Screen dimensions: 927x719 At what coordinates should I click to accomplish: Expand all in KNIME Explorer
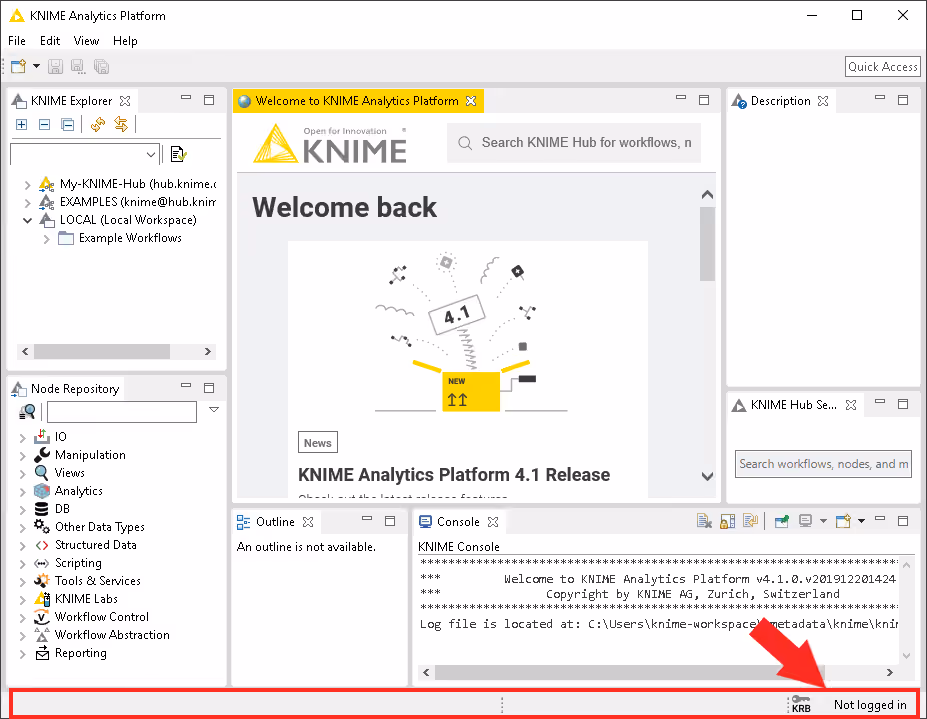pos(21,124)
